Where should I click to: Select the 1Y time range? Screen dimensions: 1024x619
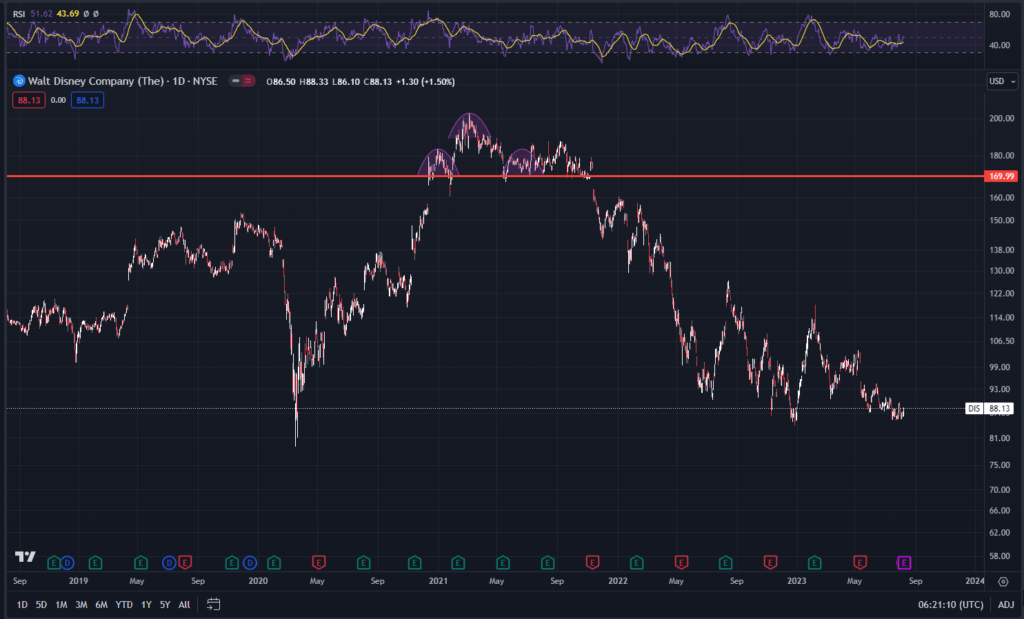(146, 605)
